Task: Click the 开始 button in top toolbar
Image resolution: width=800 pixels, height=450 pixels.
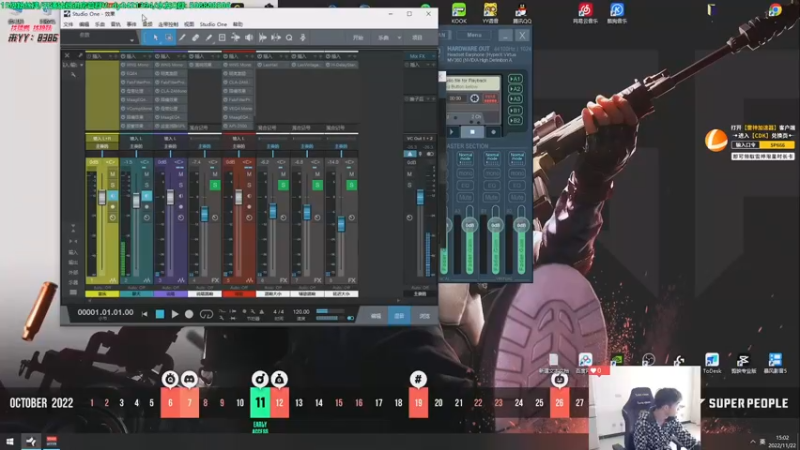Action: pos(358,37)
